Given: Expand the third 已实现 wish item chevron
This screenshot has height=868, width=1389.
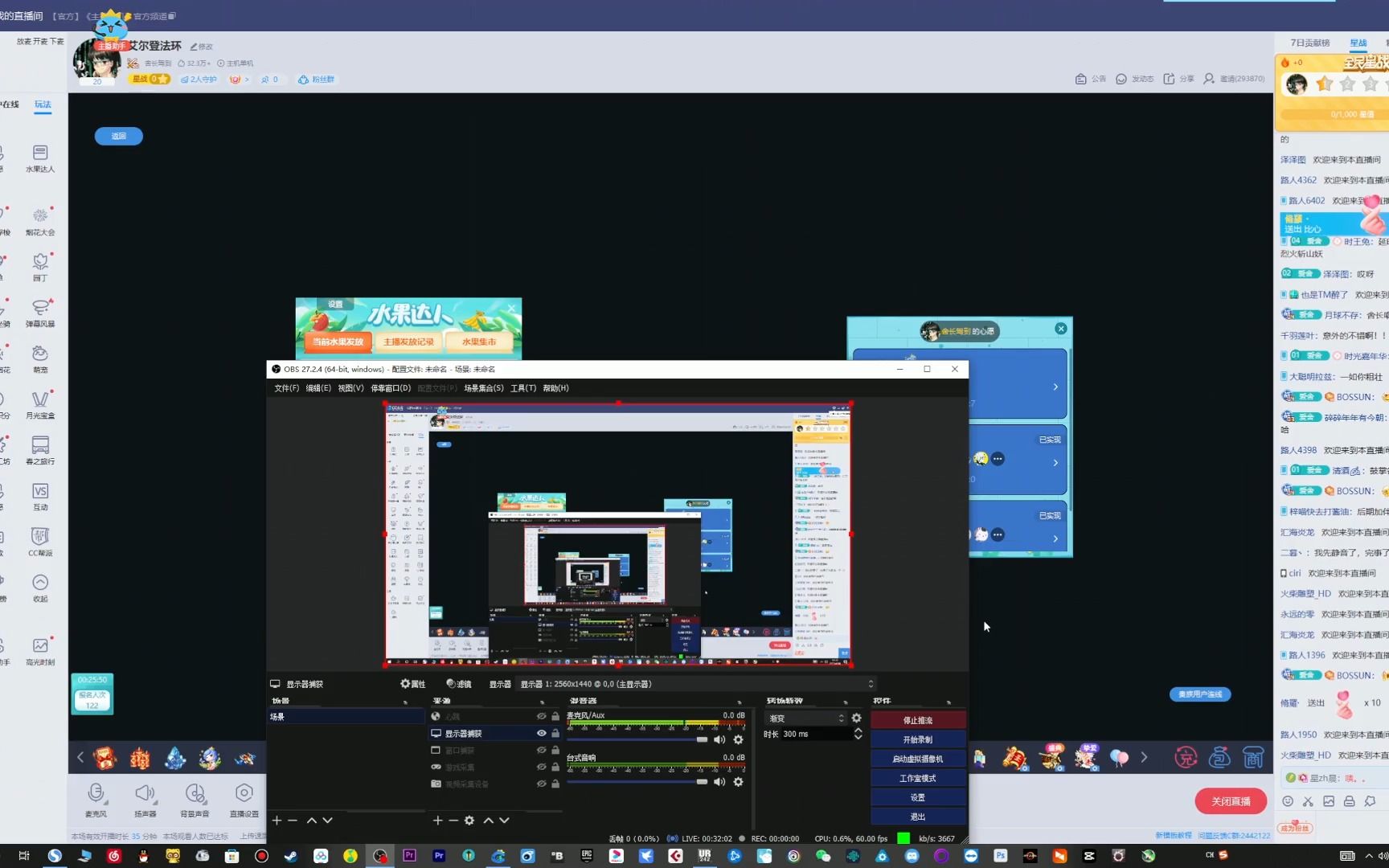Looking at the screenshot, I should click(x=1055, y=539).
